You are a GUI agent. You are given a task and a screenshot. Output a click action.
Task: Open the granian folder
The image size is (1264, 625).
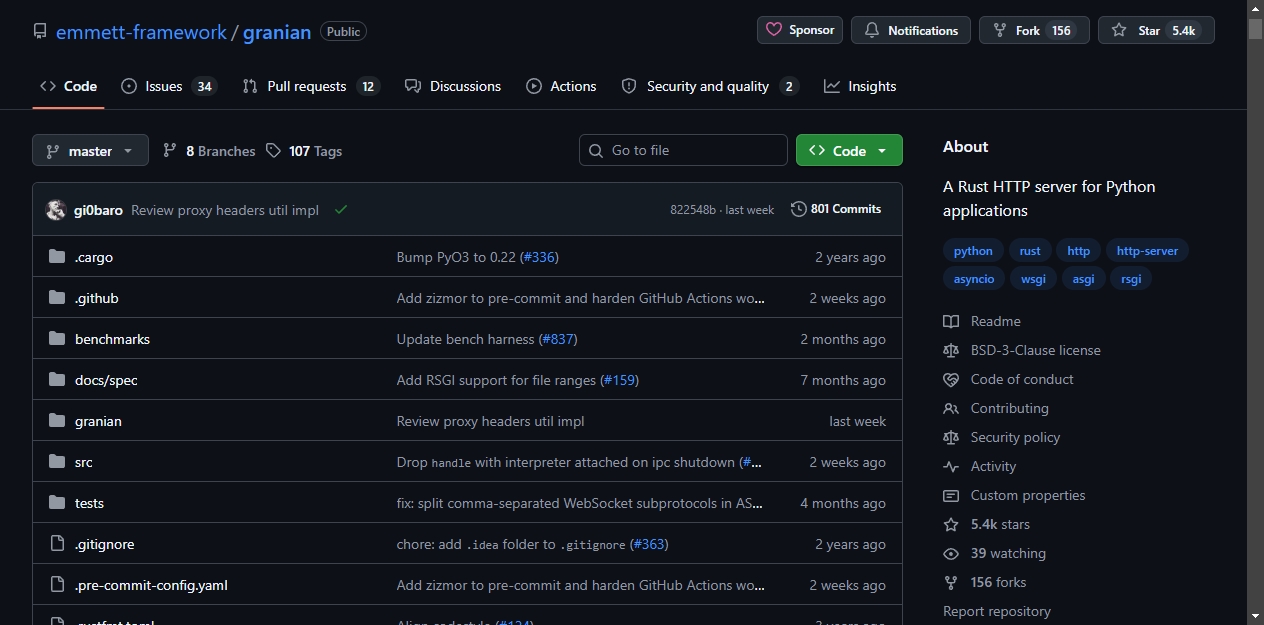point(98,421)
